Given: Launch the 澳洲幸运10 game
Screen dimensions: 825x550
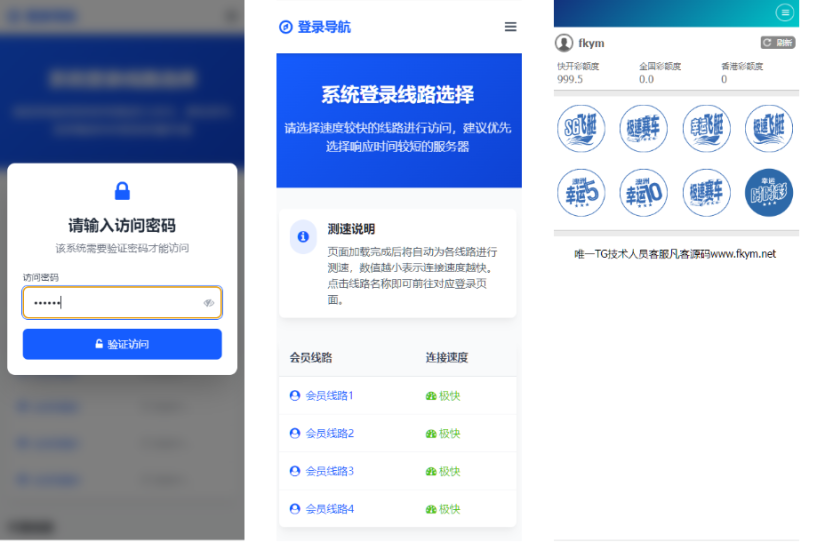Looking at the screenshot, I should click(x=644, y=191).
